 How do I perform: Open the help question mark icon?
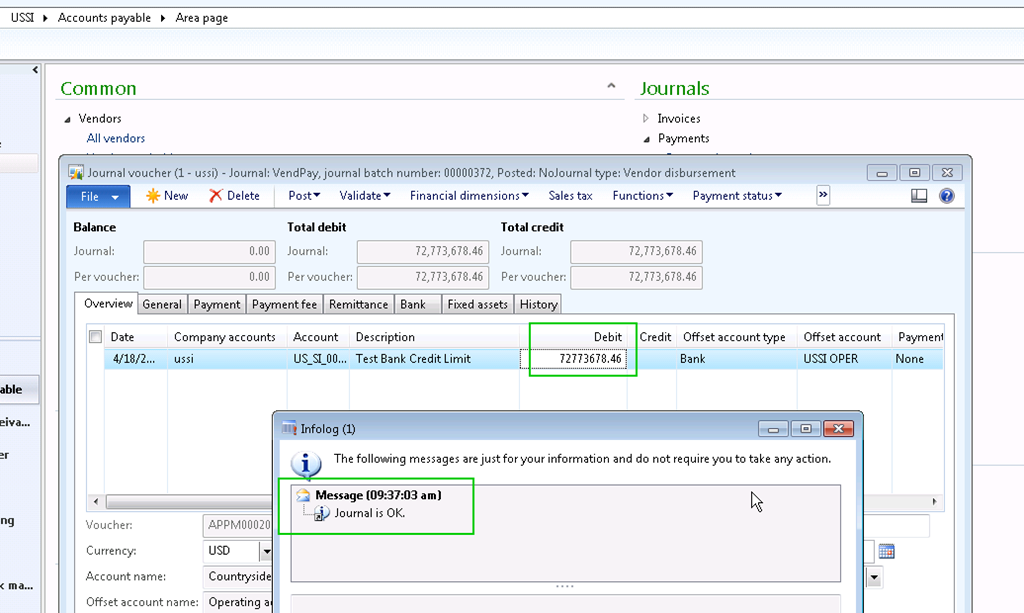(x=946, y=196)
